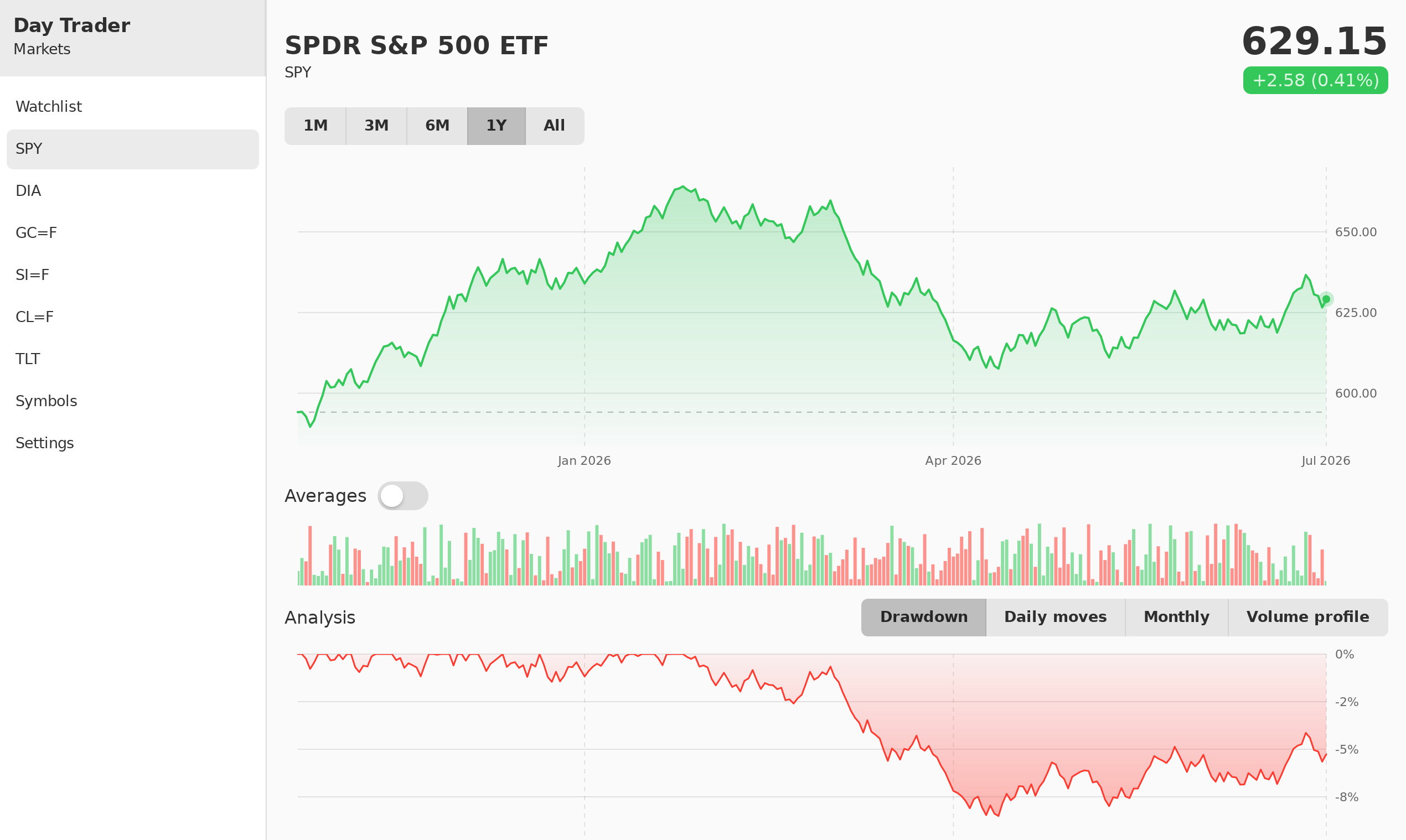Open GC=F gold futures
This screenshot has height=840, width=1406.
tap(132, 233)
